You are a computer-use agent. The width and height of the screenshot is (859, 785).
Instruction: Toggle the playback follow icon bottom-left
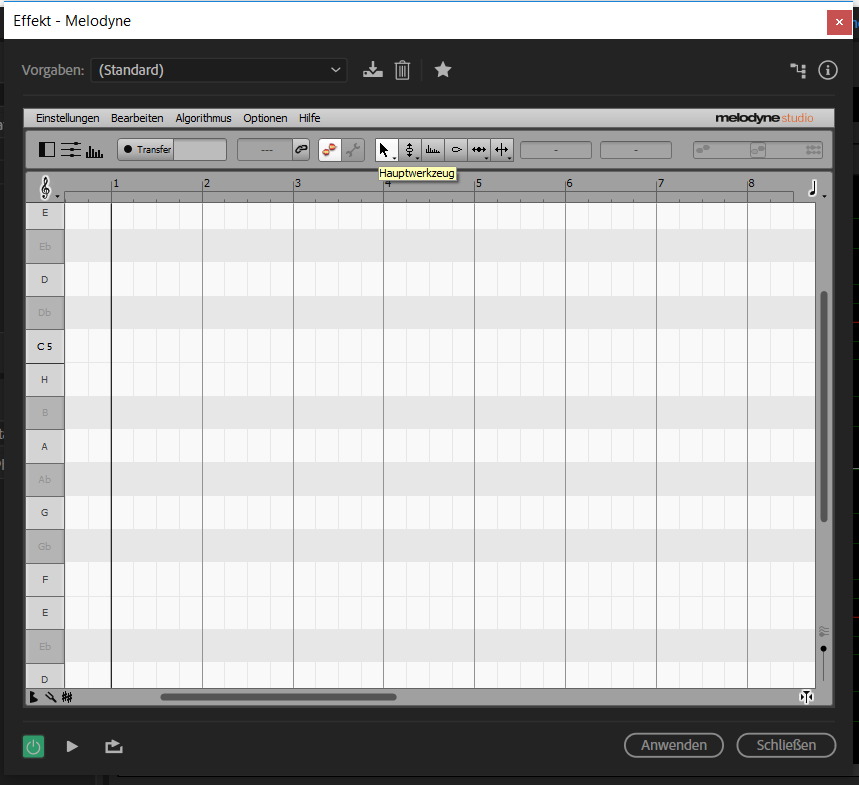pyautogui.click(x=33, y=697)
